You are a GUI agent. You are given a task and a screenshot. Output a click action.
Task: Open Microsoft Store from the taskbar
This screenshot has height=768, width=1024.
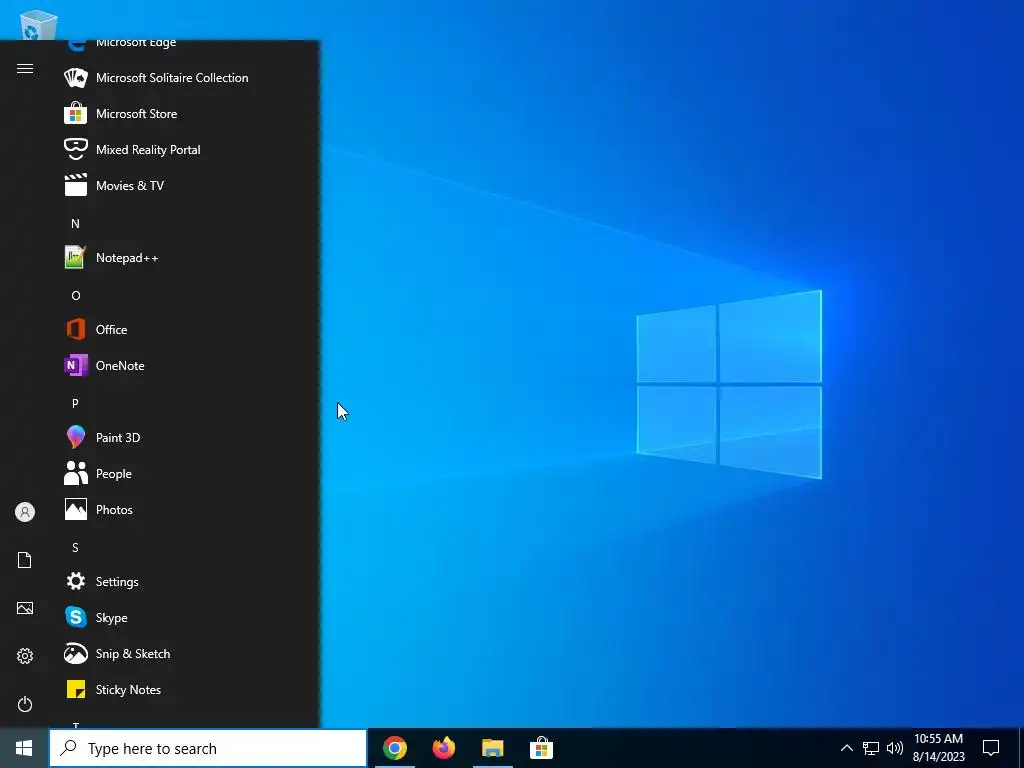tap(541, 748)
